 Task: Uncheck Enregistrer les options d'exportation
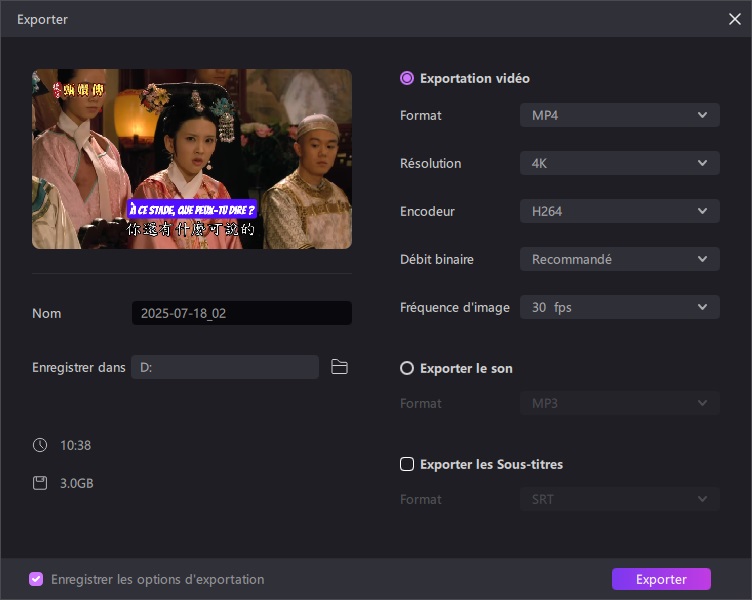coord(37,579)
